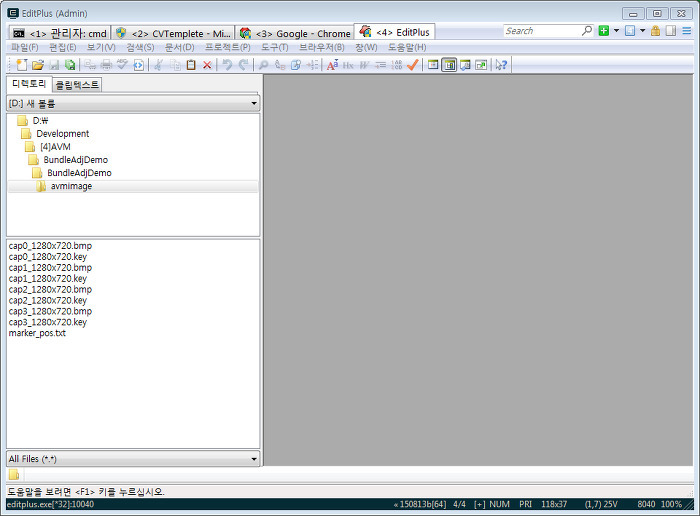Click the Save all files icon
Screen dimensions: 700x516
(70, 65)
